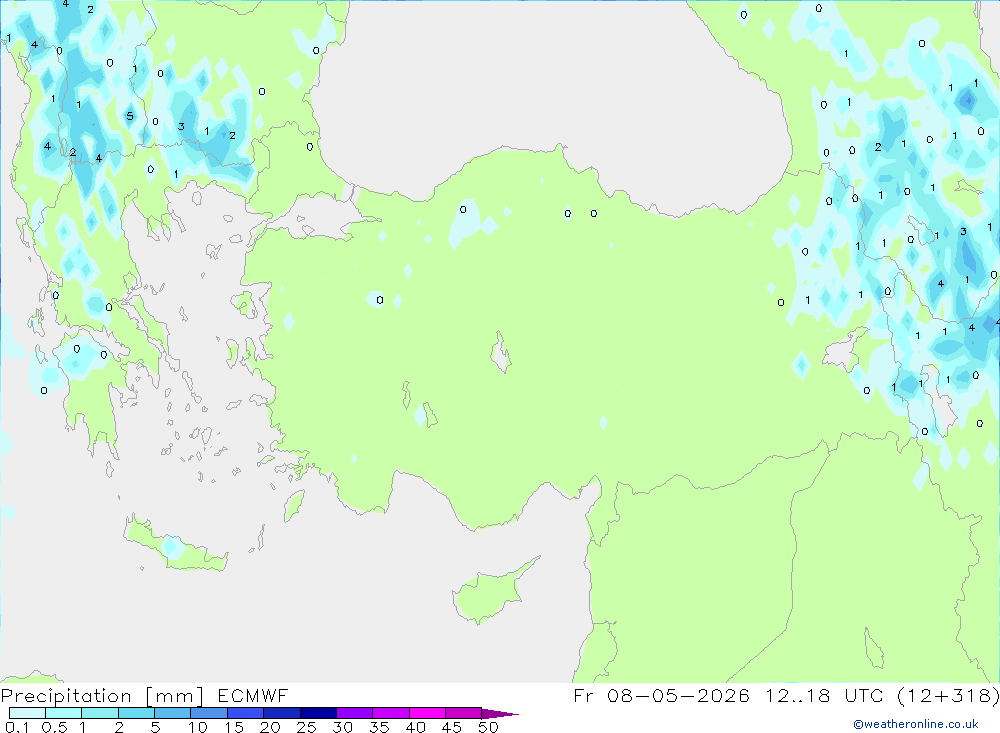Click the 20–25 mm legend swatch
Viewport: 1000px width, 733px height.
[x=282, y=713]
